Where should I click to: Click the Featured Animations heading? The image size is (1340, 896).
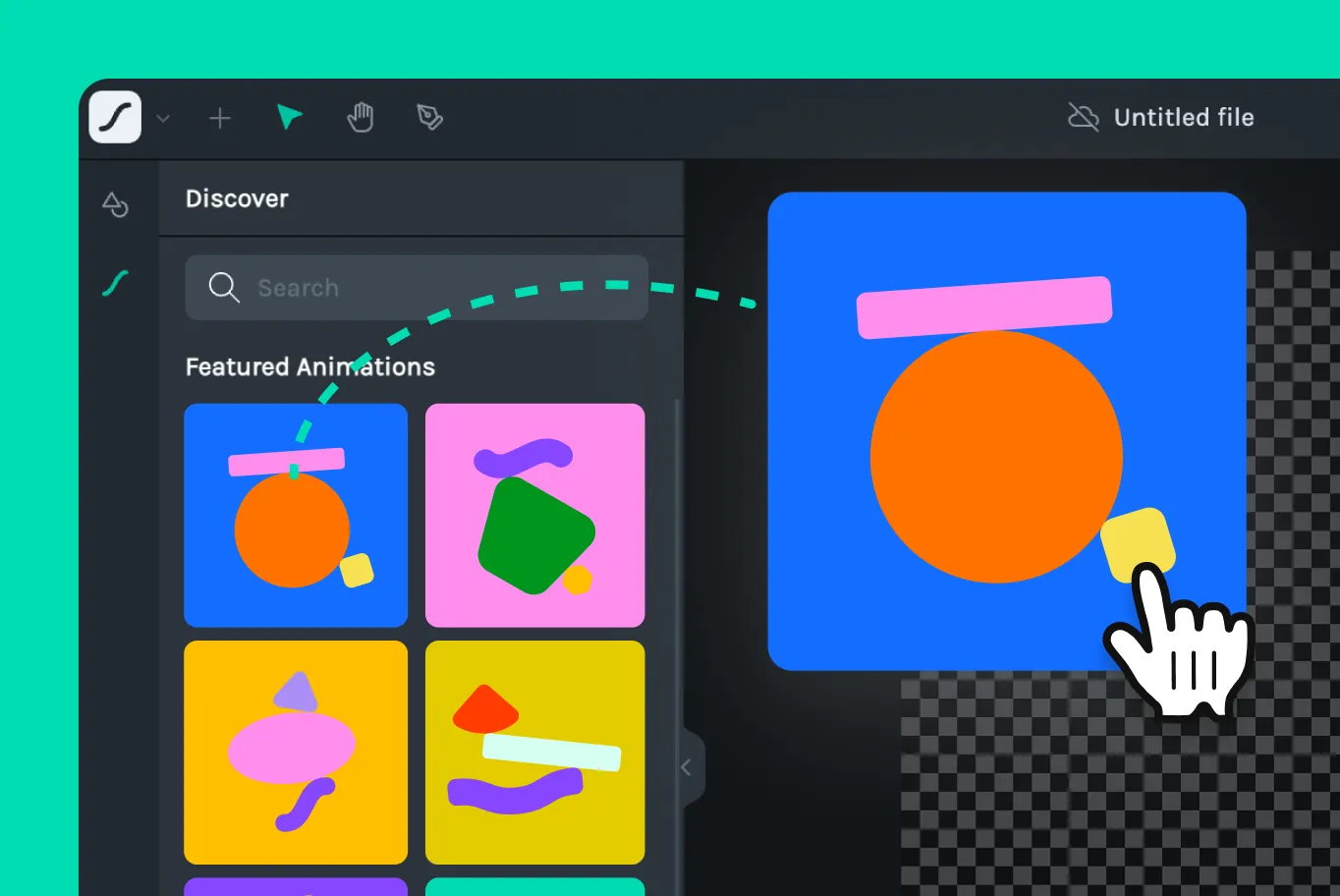pyautogui.click(x=310, y=366)
